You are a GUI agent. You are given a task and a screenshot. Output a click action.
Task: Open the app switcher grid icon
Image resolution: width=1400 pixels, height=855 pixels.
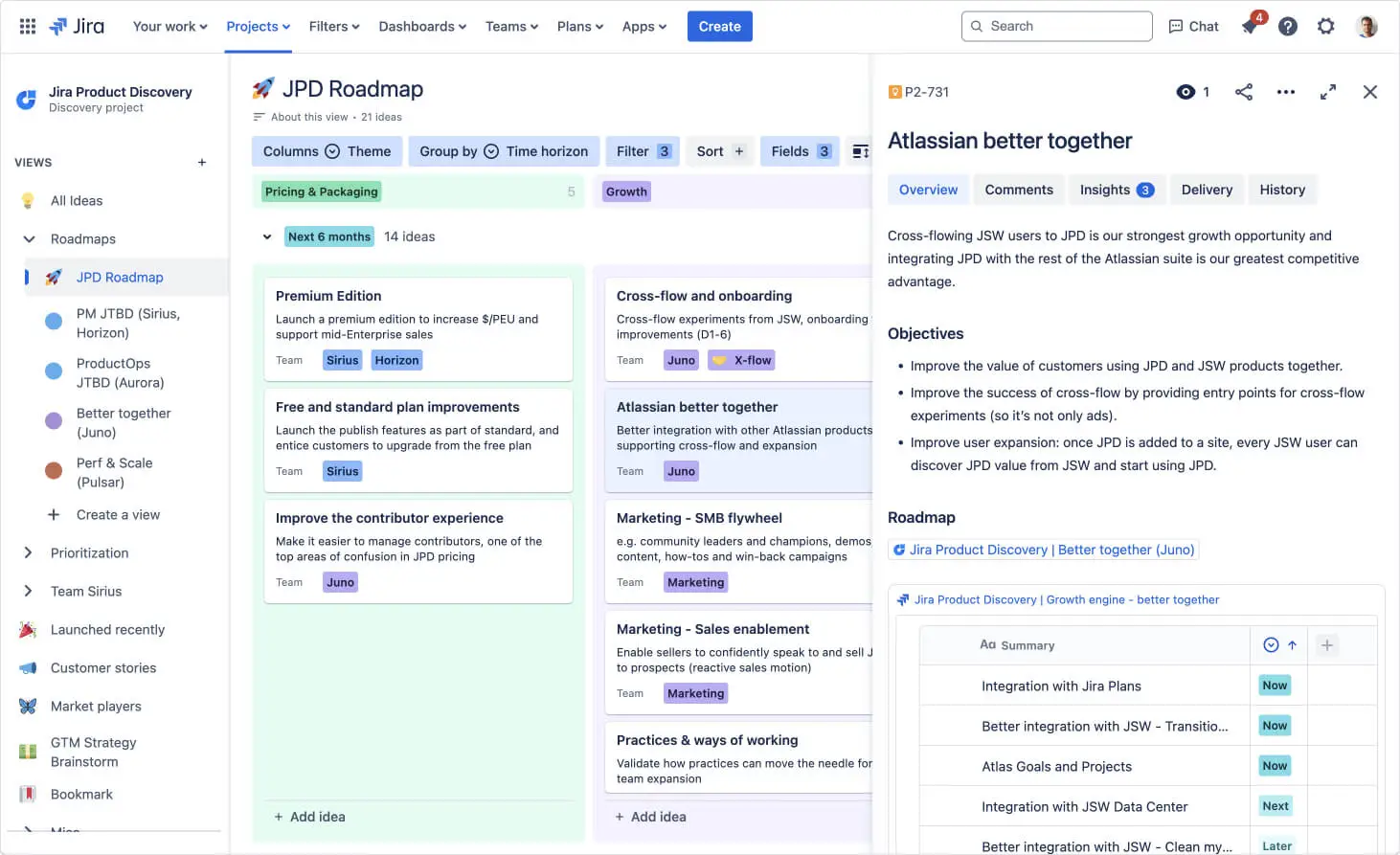28,26
